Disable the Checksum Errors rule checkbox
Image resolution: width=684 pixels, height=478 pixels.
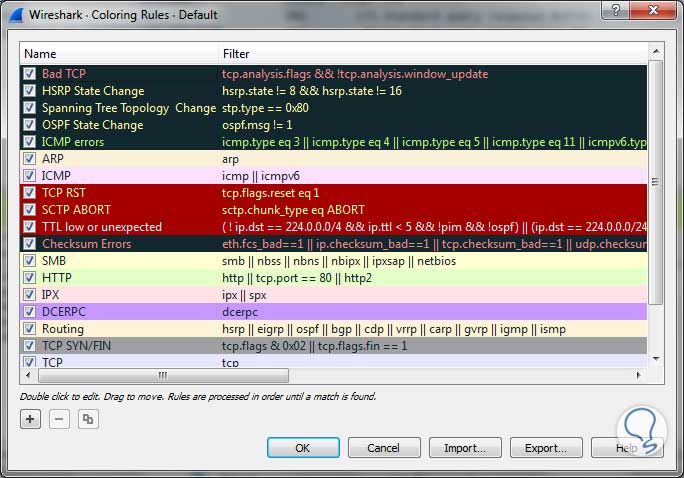[x=29, y=244]
